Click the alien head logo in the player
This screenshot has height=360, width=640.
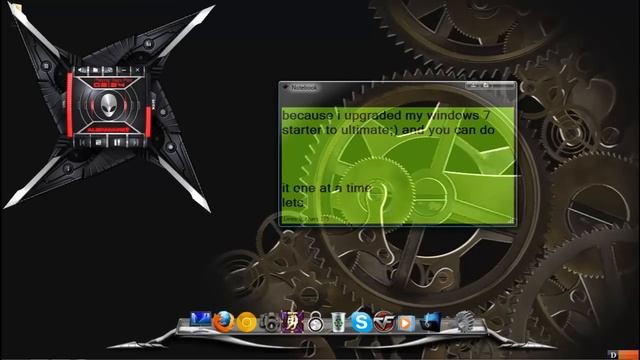(108, 106)
